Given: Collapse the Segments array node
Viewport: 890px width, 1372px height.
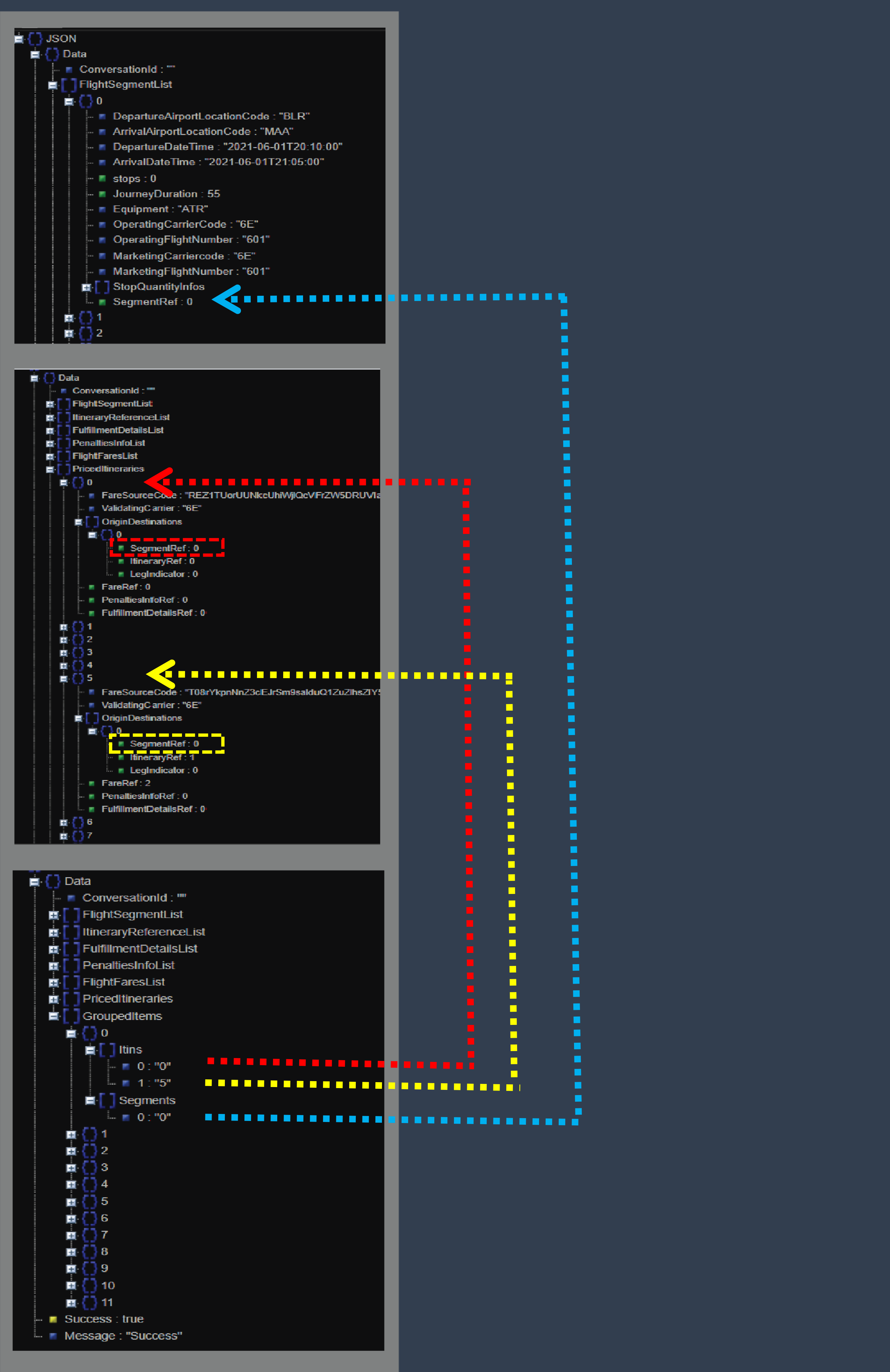Looking at the screenshot, I should (90, 1100).
